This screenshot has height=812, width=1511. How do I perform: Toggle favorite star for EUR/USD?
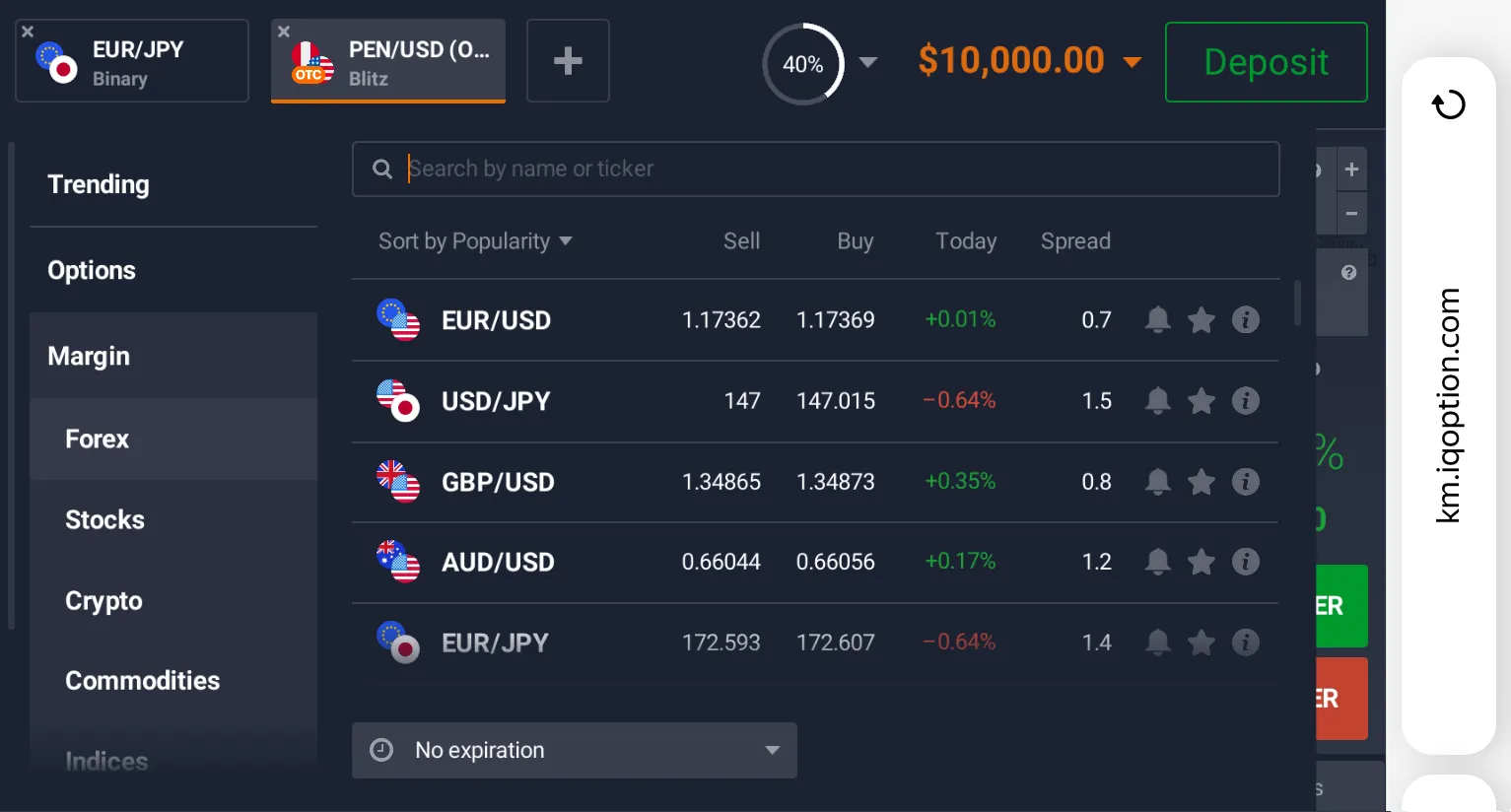[1201, 320]
